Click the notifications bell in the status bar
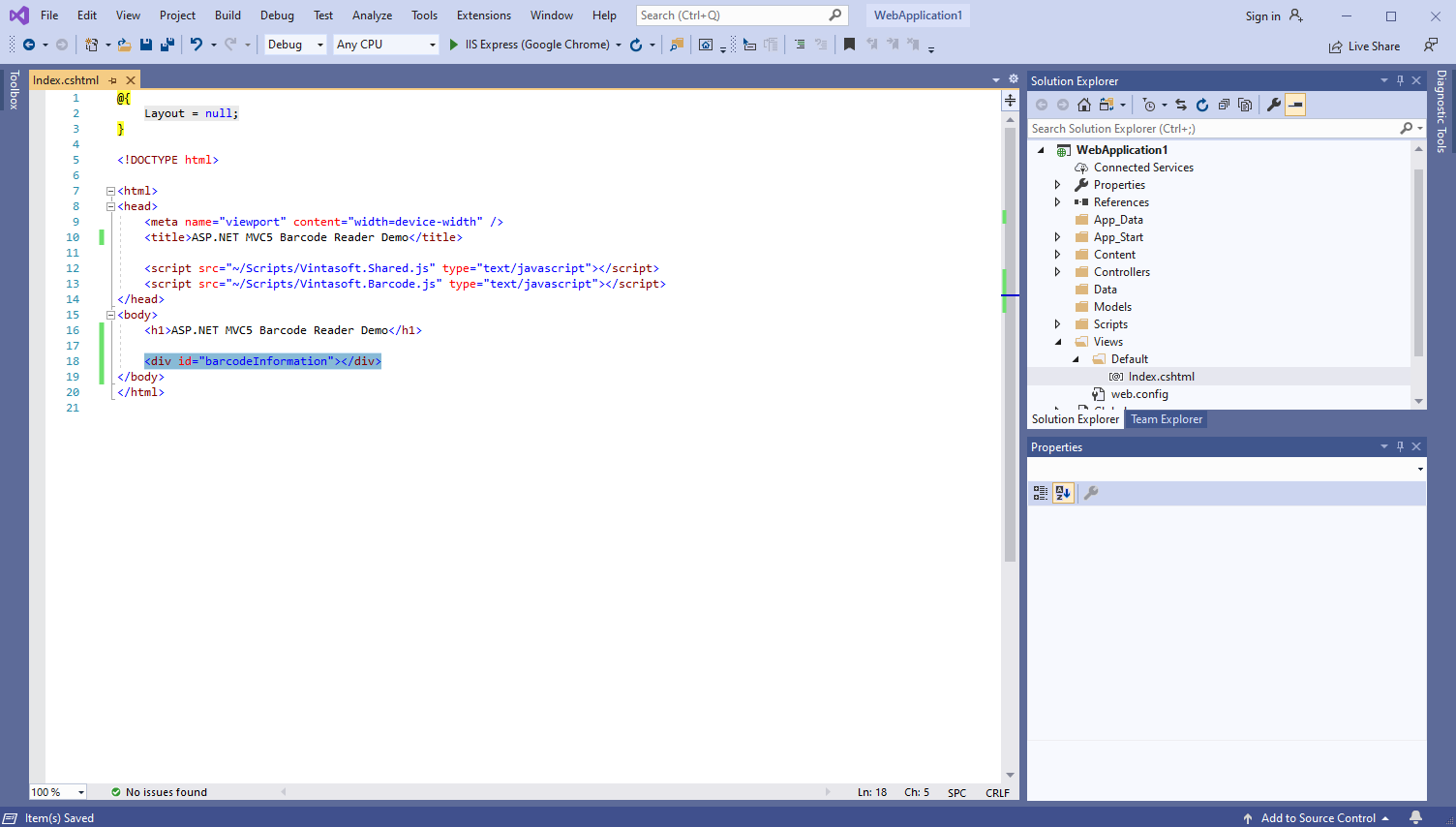Screen dimensions: 1456x827 1415,817
